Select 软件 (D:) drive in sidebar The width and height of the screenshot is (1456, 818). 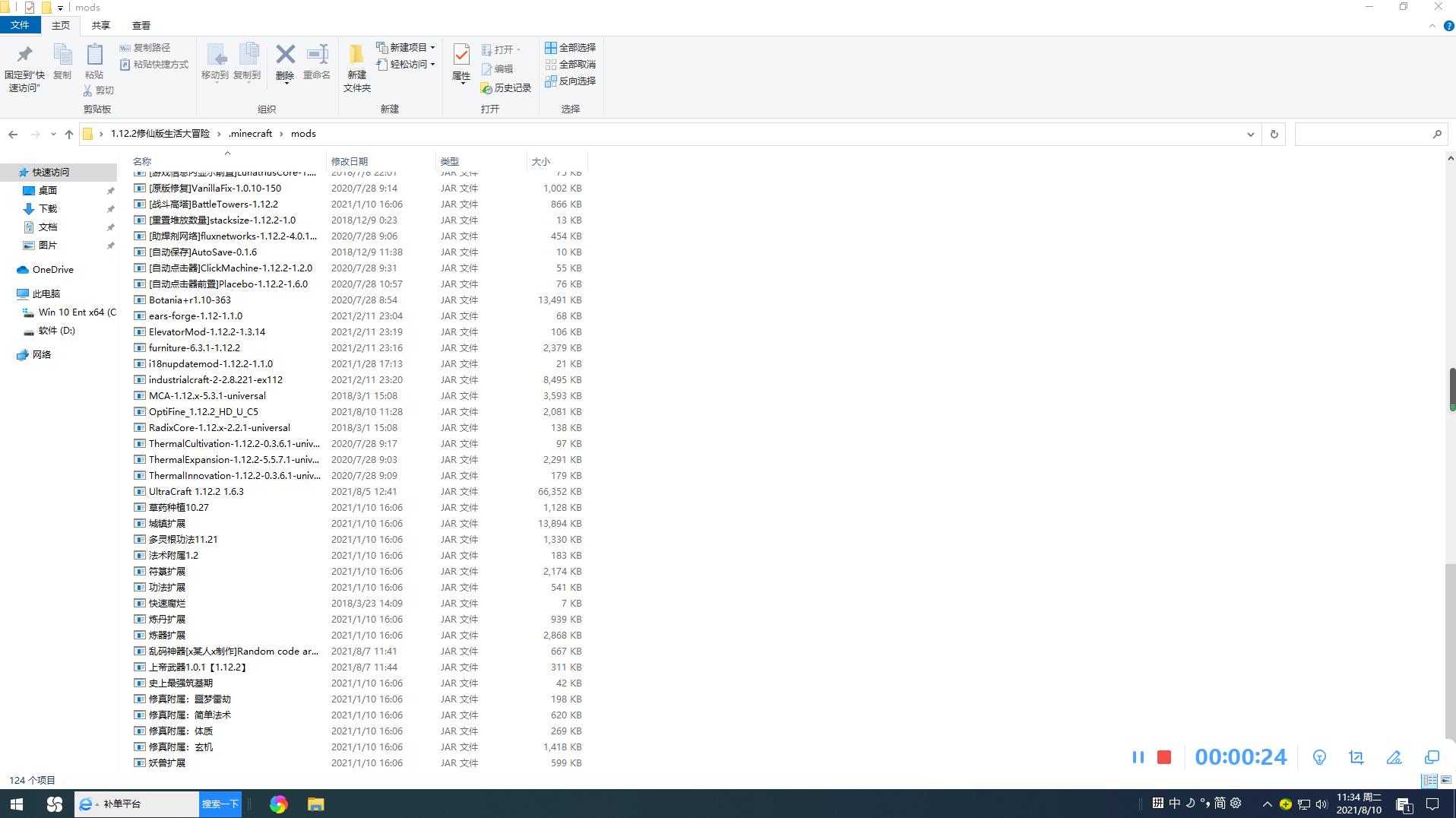[56, 331]
